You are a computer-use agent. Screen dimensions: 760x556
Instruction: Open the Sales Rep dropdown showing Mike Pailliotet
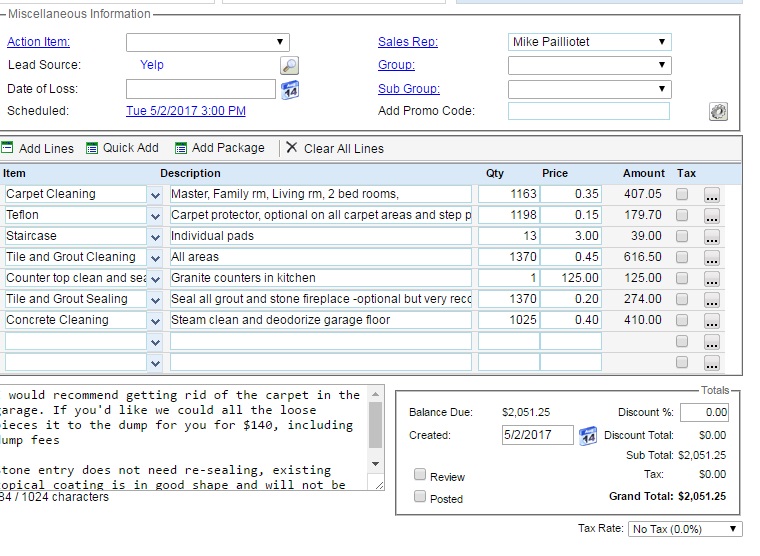(x=589, y=42)
